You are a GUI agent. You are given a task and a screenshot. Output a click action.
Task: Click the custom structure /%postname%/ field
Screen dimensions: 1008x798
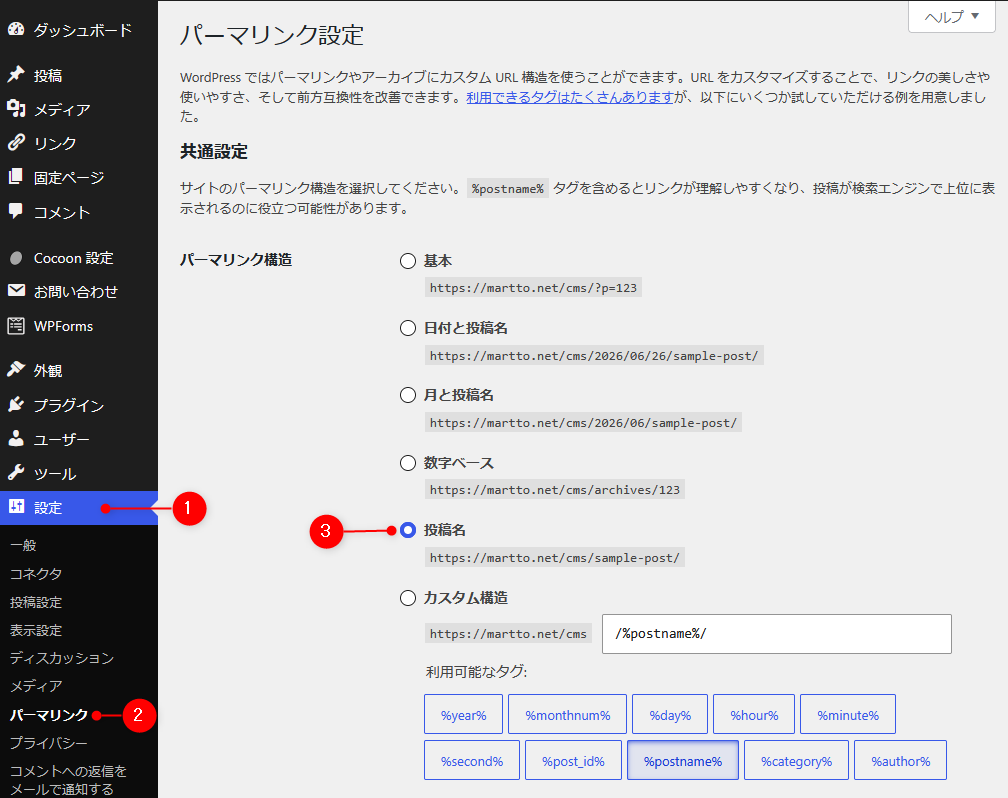(x=777, y=634)
